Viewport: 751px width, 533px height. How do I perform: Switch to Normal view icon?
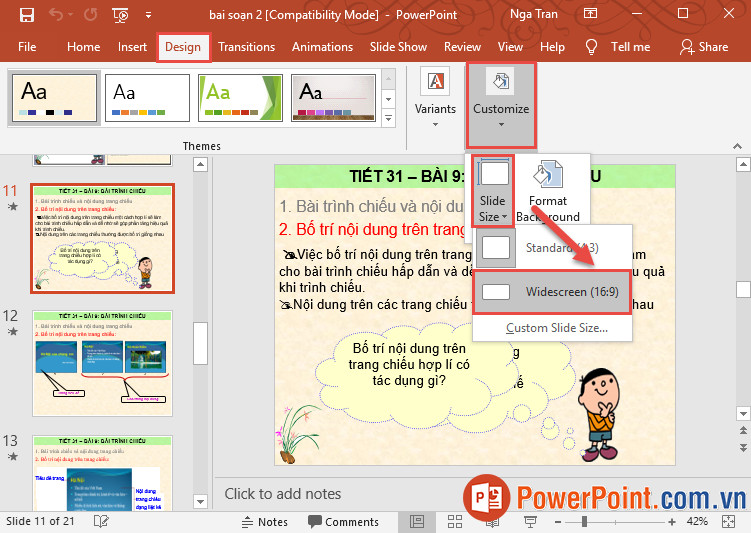[417, 522]
